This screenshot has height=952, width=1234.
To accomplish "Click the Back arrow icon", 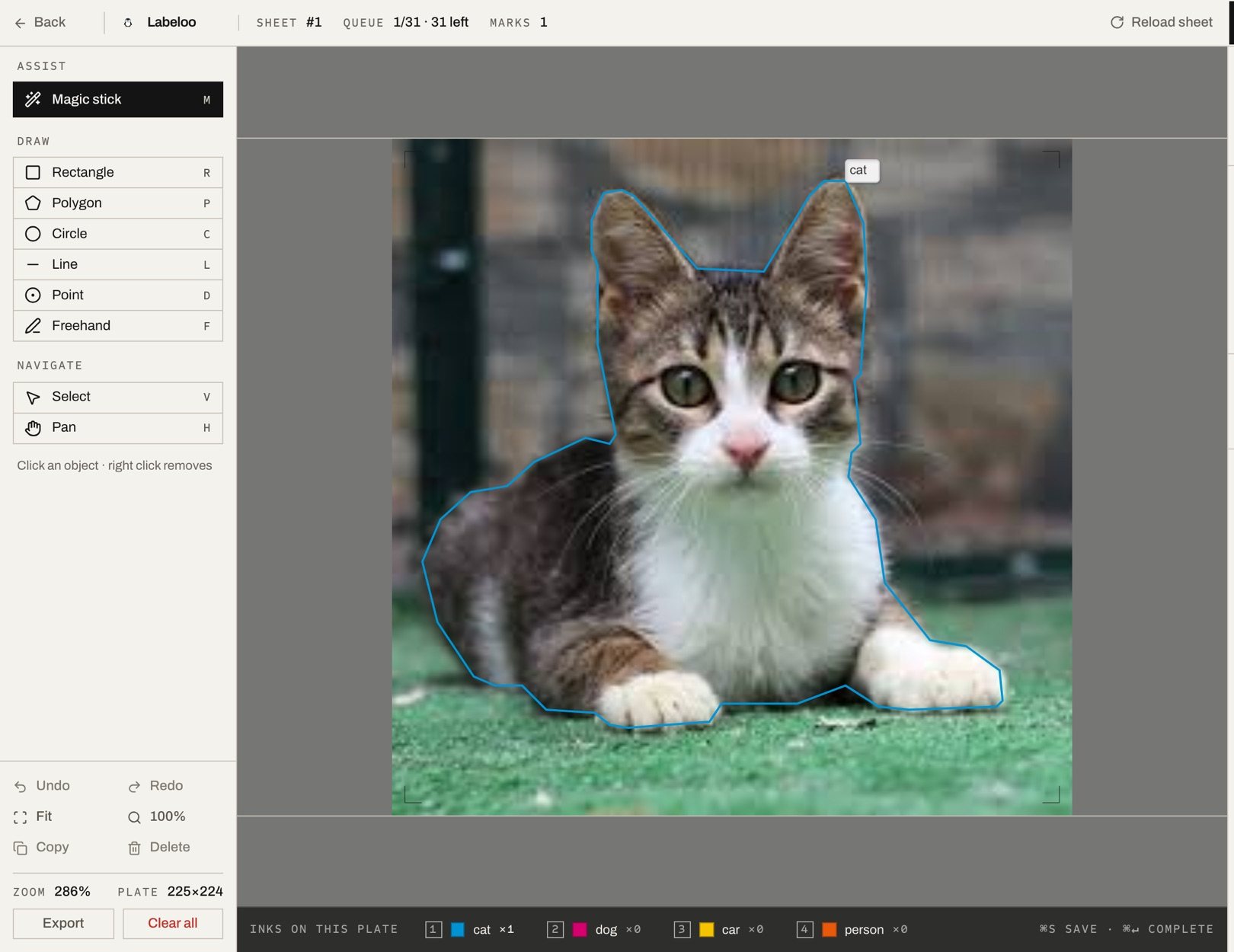I will click(21, 23).
